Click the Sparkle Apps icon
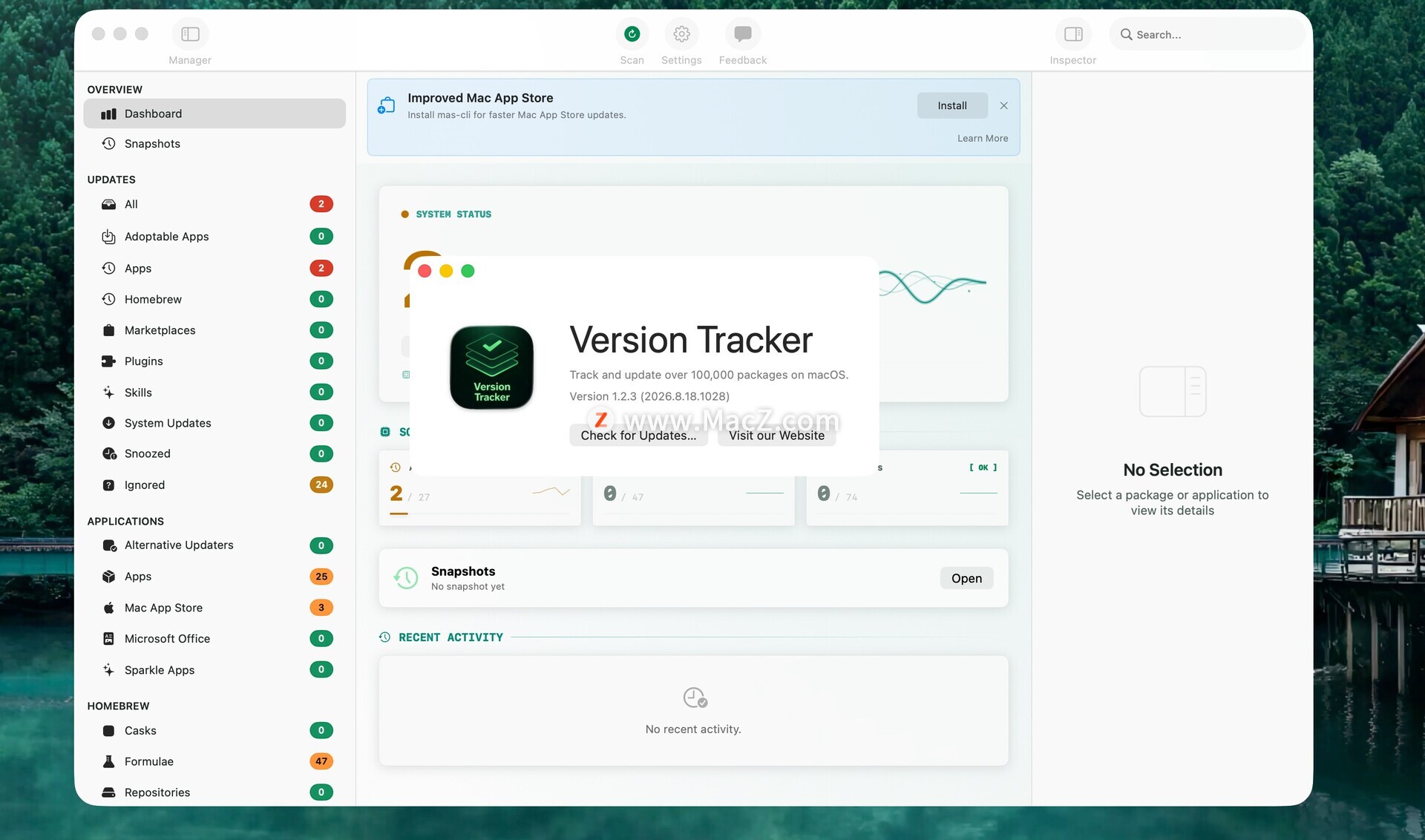The width and height of the screenshot is (1425, 840). point(108,670)
